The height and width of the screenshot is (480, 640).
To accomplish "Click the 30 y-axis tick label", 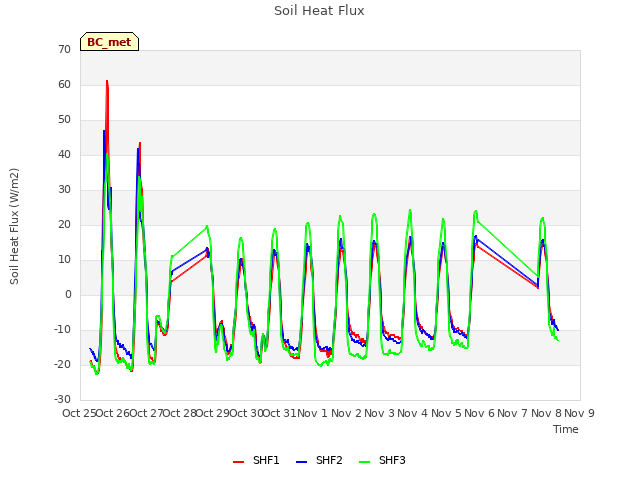I will (x=64, y=189).
